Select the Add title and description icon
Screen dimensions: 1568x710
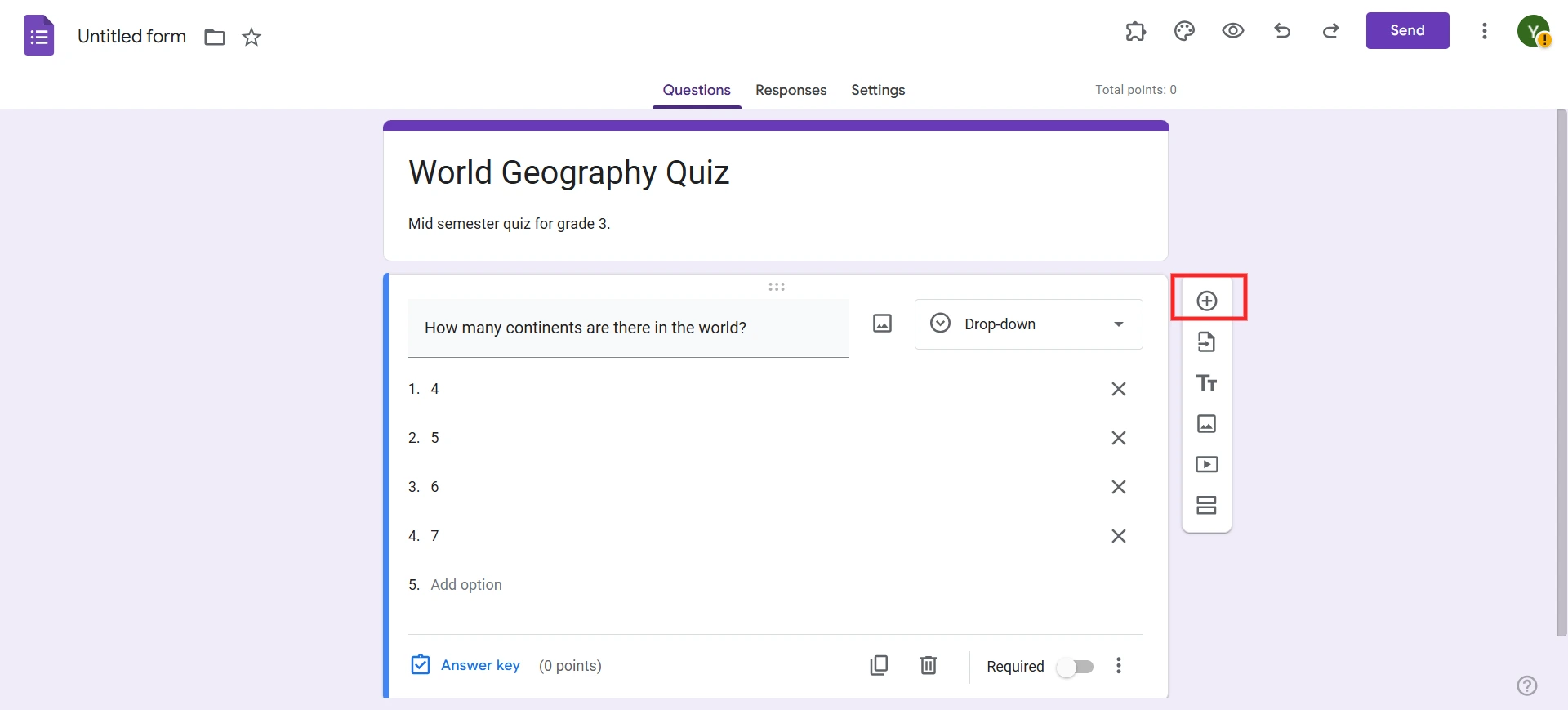coord(1207,383)
